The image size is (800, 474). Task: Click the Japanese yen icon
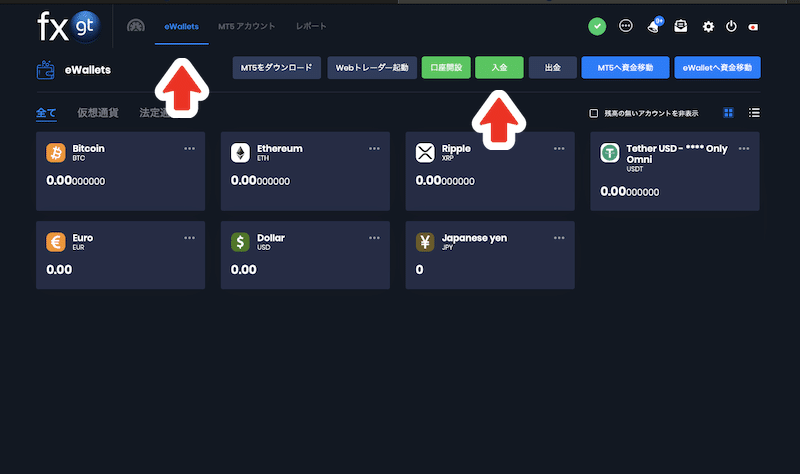tap(425, 242)
